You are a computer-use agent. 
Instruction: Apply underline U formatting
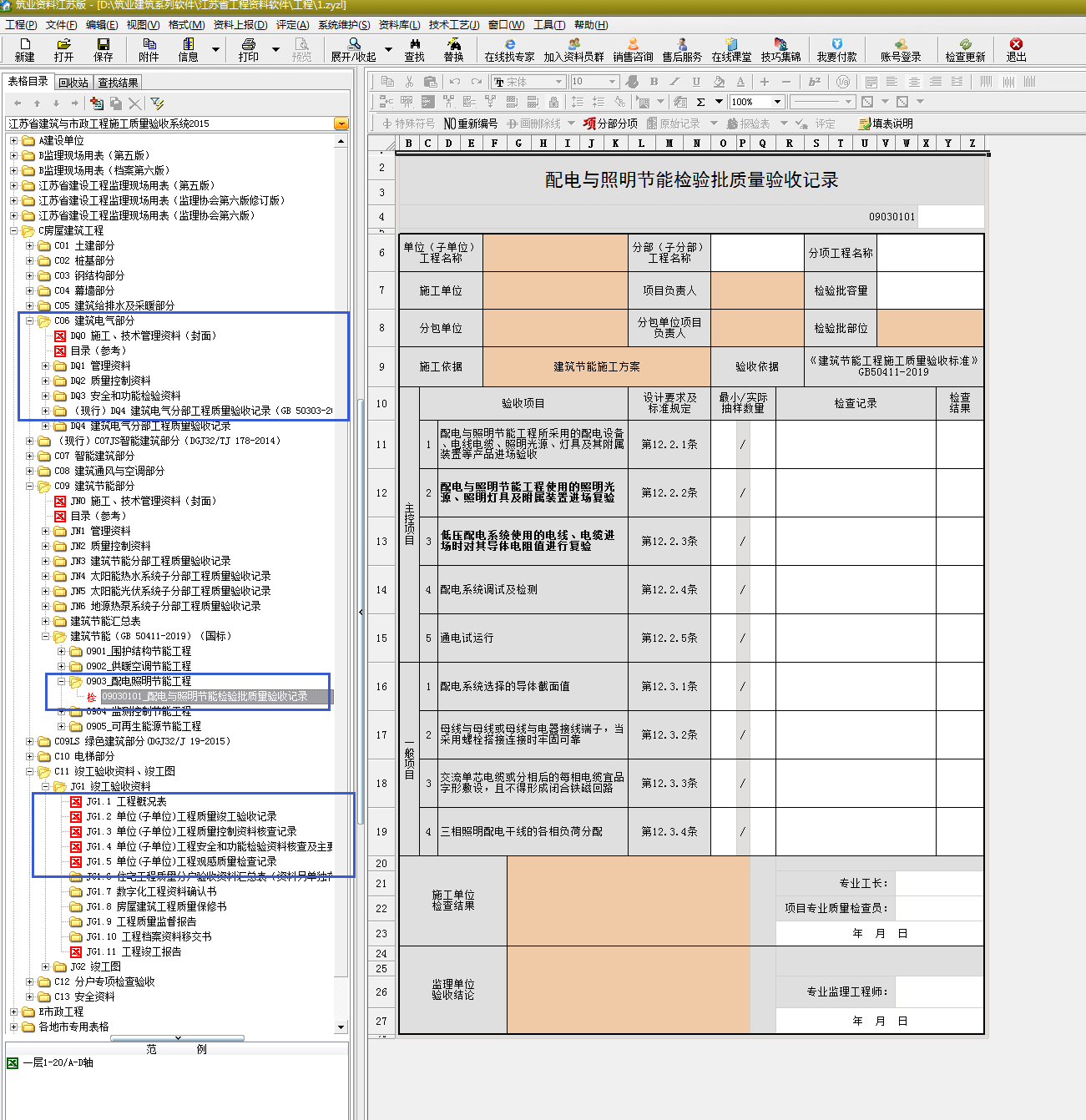(x=697, y=81)
